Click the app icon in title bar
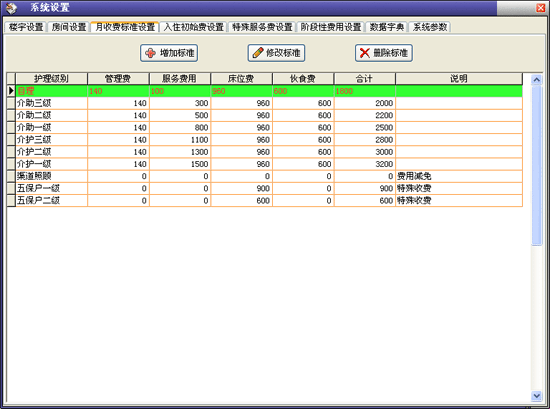550x409 pixels. pos(12,8)
